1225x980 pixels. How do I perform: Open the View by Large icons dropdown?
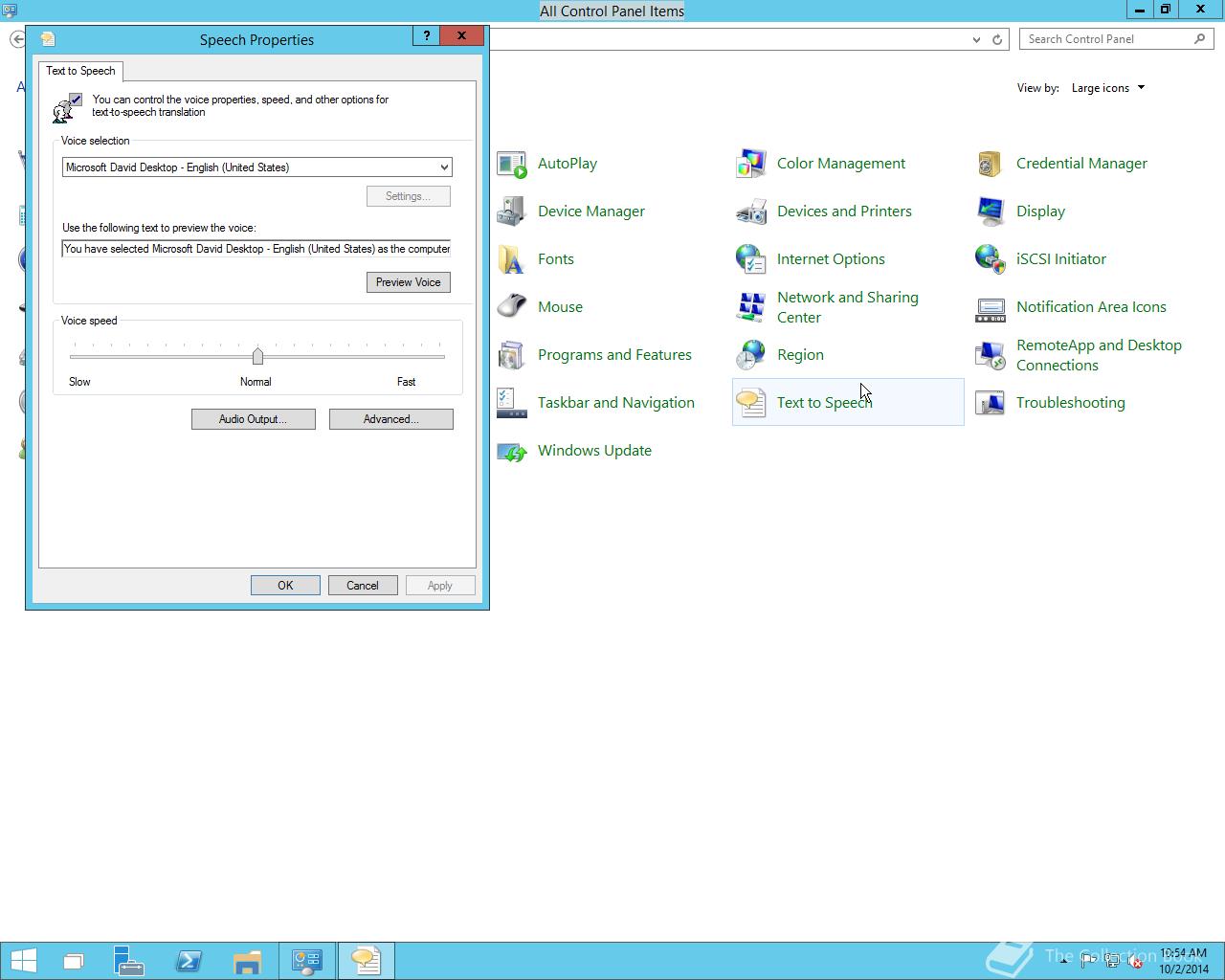click(1108, 88)
